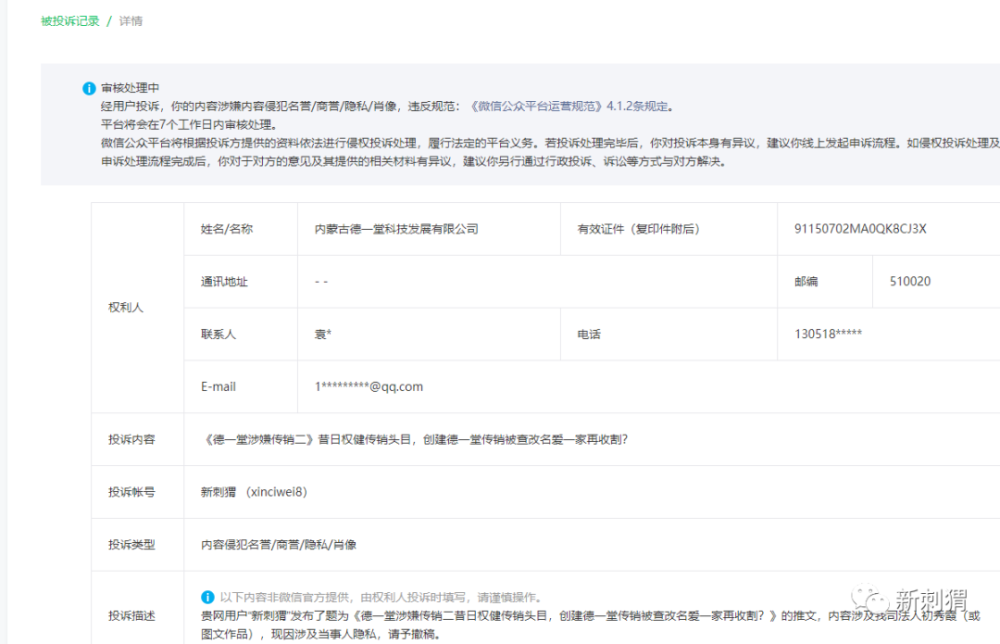Click the 投诉类型 row header
The width and height of the screenshot is (1000, 644).
point(138,545)
